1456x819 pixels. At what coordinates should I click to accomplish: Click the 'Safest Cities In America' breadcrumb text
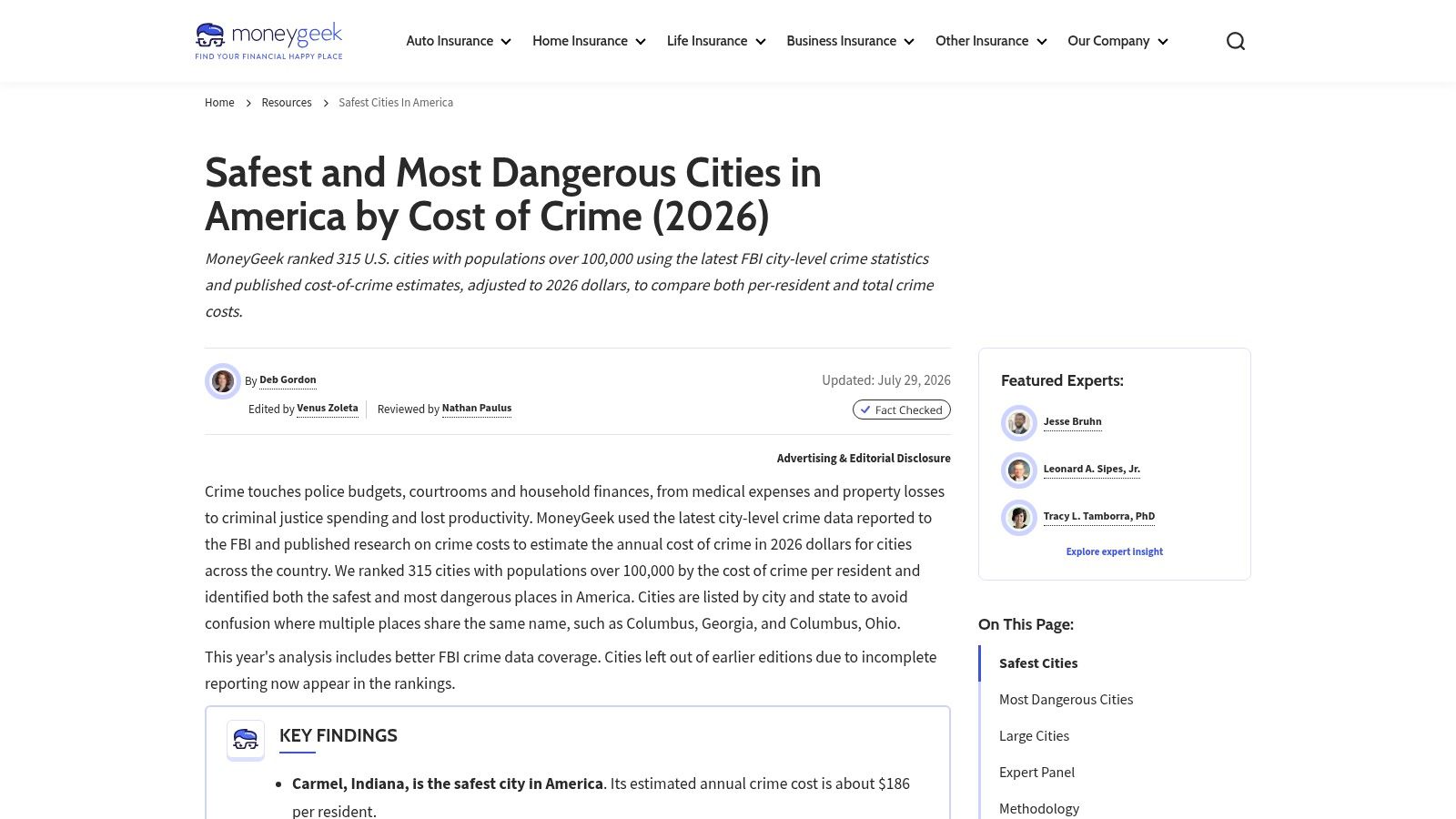coord(396,103)
